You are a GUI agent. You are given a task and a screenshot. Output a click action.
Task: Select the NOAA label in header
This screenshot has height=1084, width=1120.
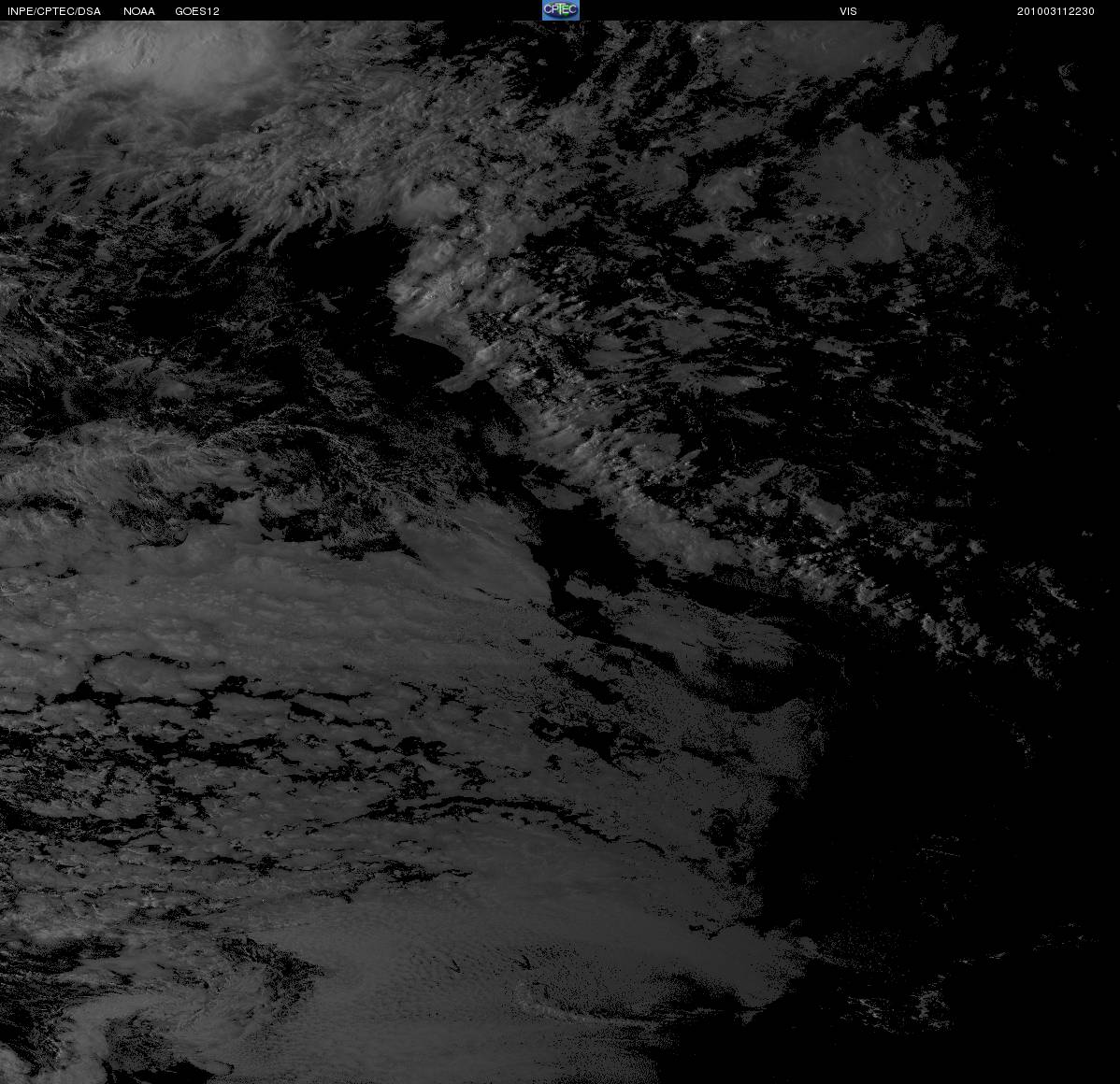click(139, 11)
